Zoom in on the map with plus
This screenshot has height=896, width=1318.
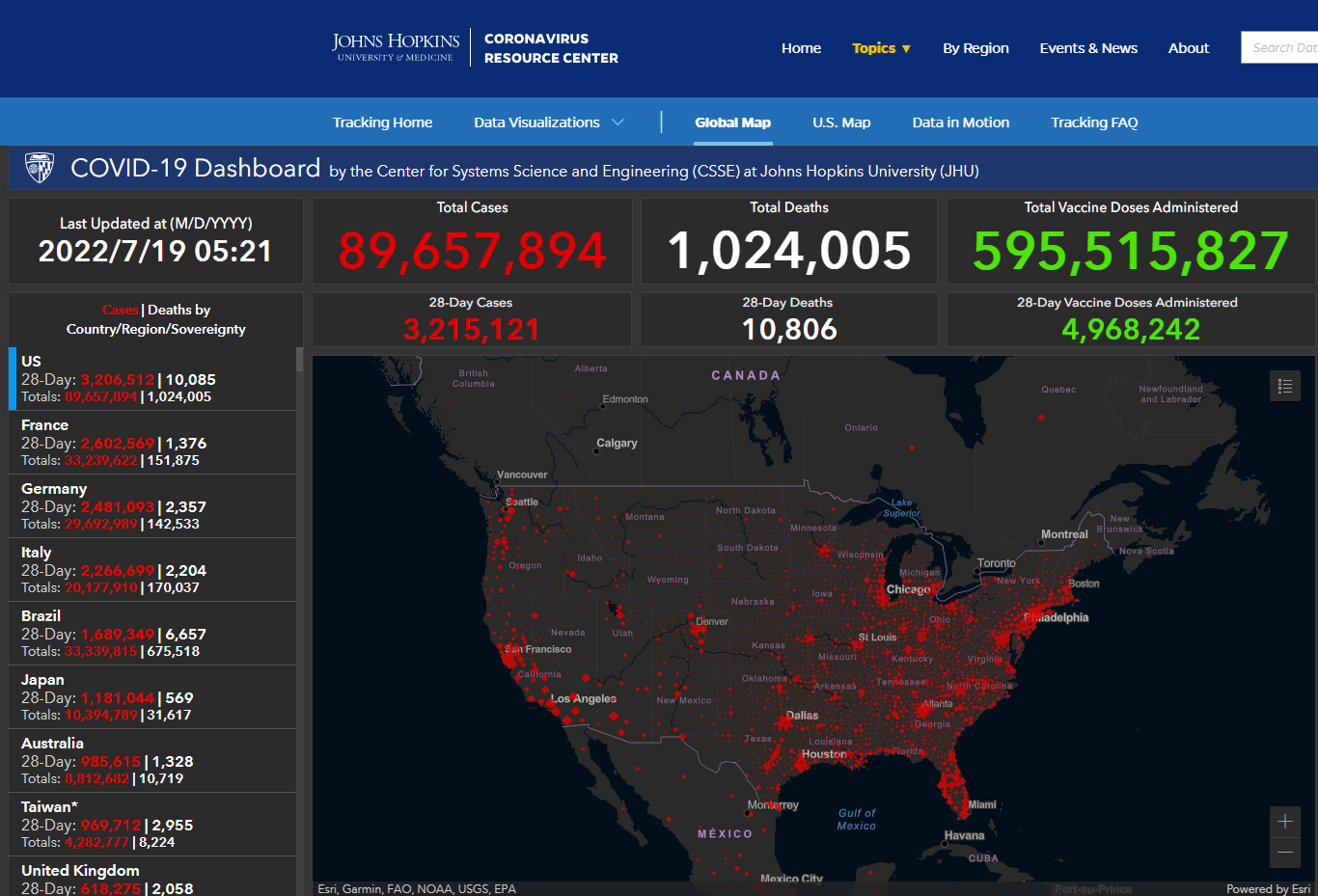coord(1284,822)
